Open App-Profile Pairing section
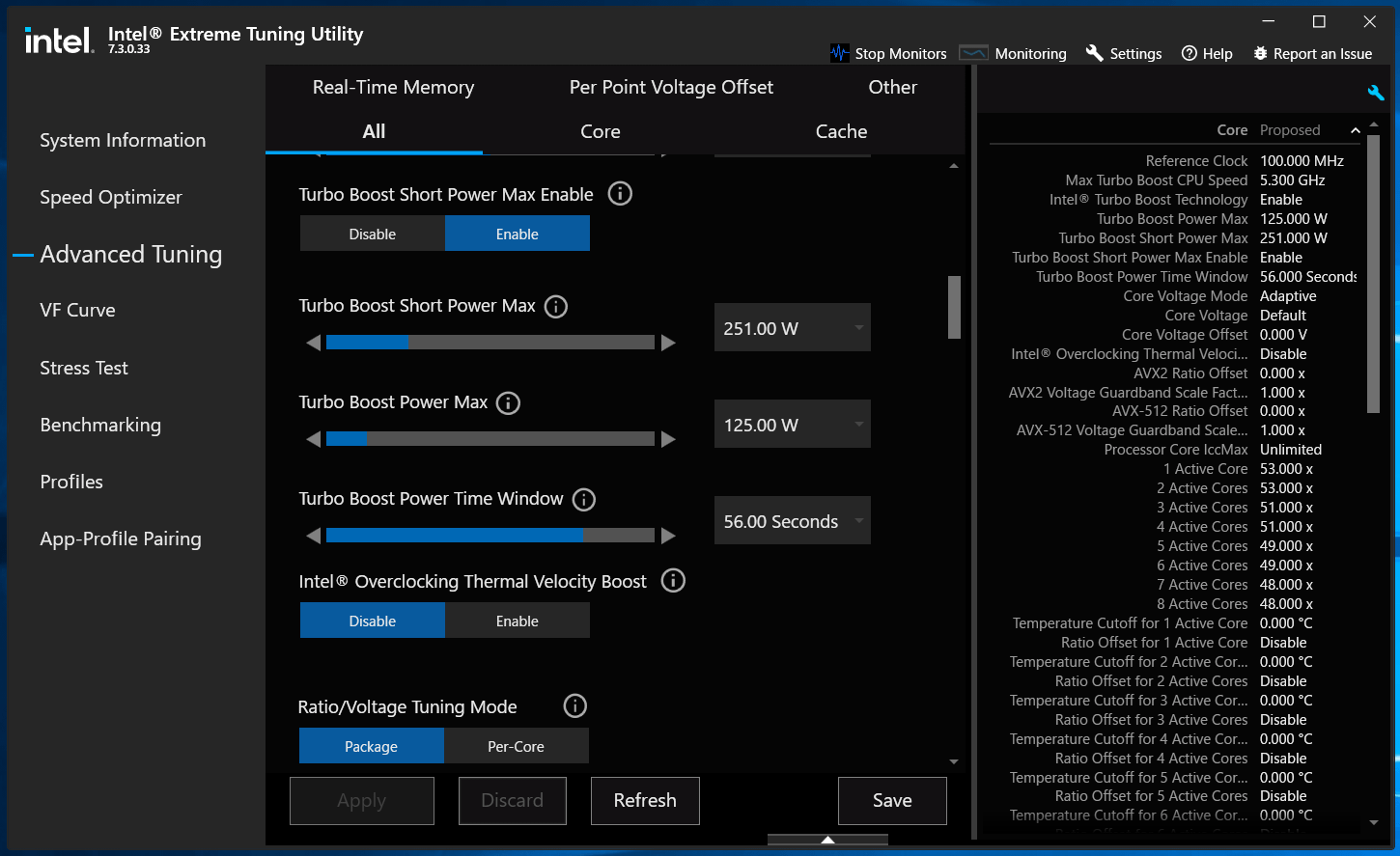Screen dimensions: 1400x856 [121, 538]
